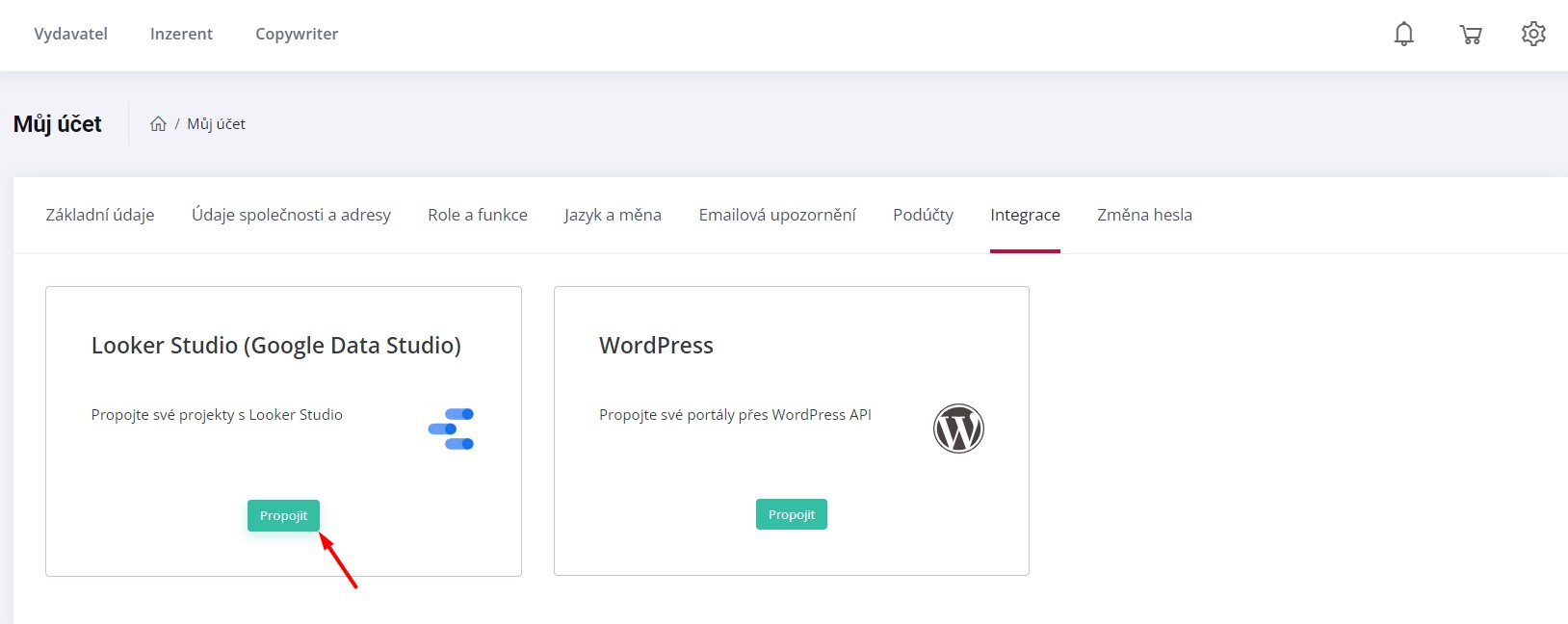Click text 'Propojte své portály přes WordPress API'

click(x=735, y=415)
